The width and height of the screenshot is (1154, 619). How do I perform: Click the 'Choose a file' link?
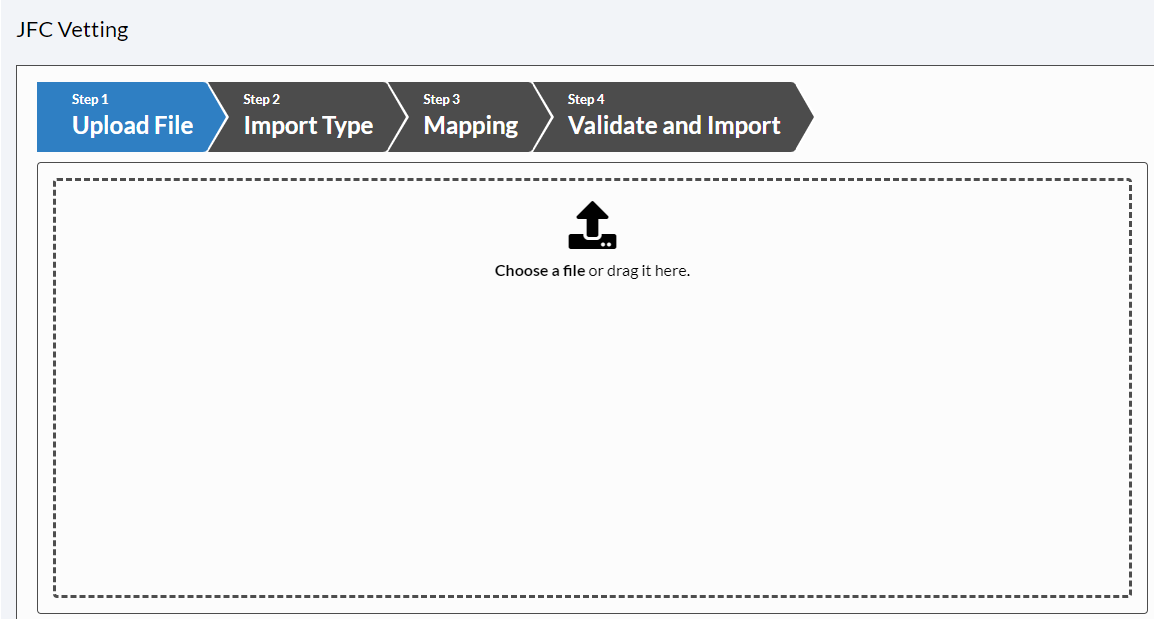pos(539,271)
